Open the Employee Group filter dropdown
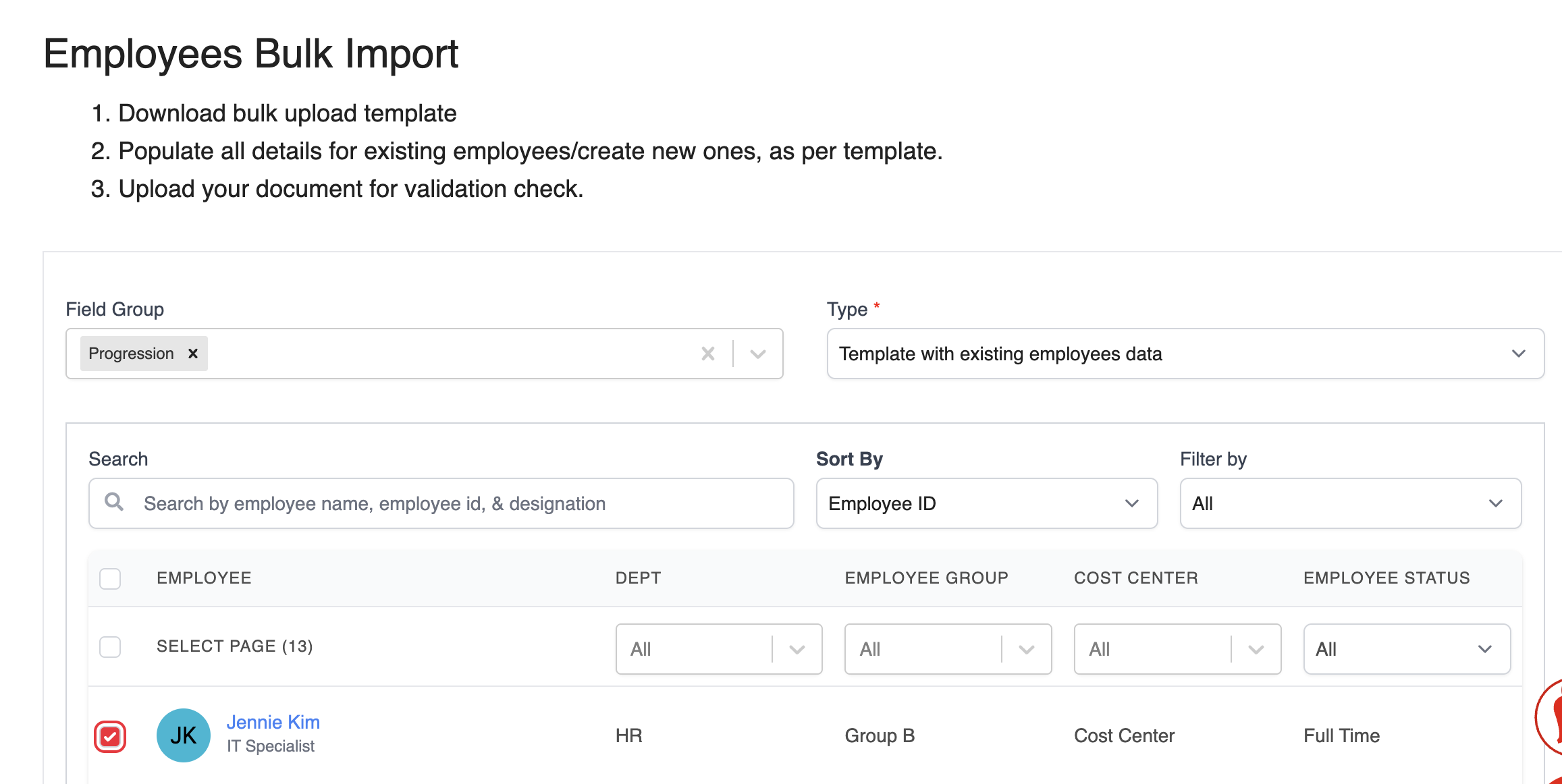Image resolution: width=1562 pixels, height=784 pixels. [948, 649]
